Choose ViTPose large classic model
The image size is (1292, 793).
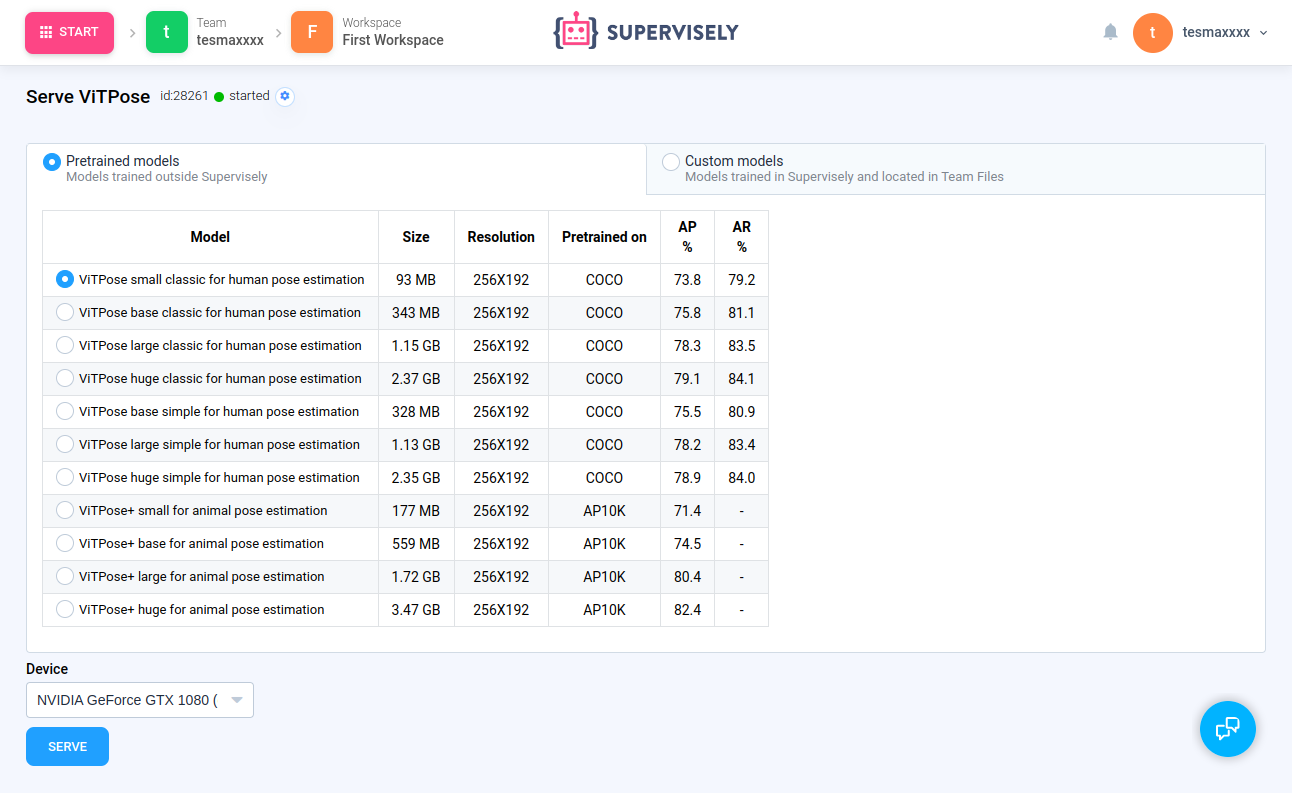(65, 345)
